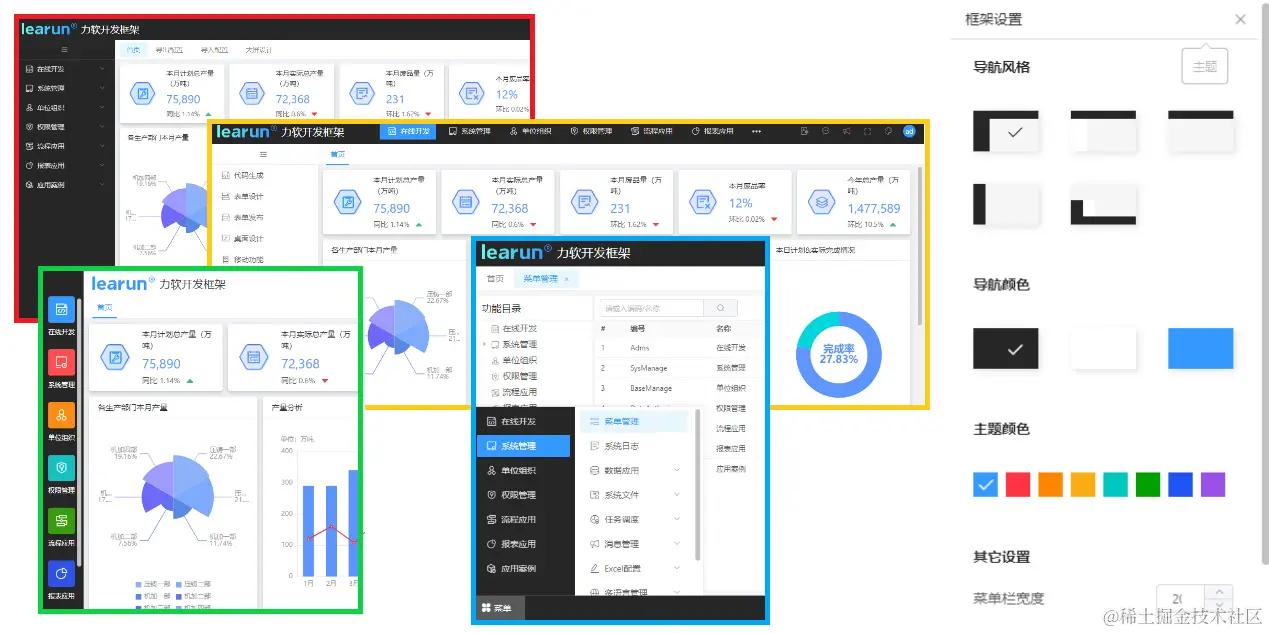Click the hamburger menu icon in yellow-bordered window
The image size is (1269, 633).
(263, 155)
